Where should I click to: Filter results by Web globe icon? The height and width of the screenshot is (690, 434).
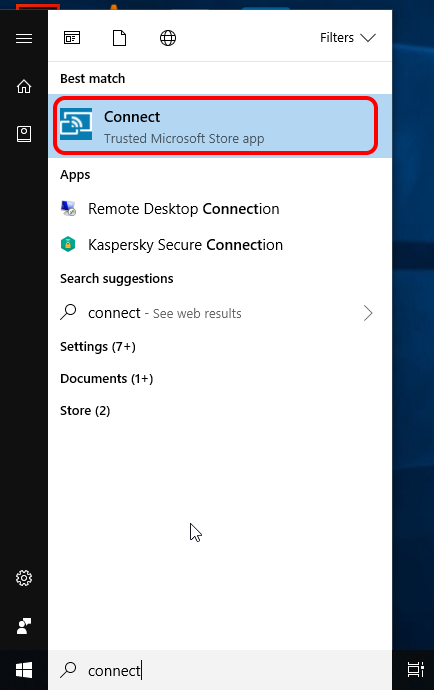coord(168,38)
